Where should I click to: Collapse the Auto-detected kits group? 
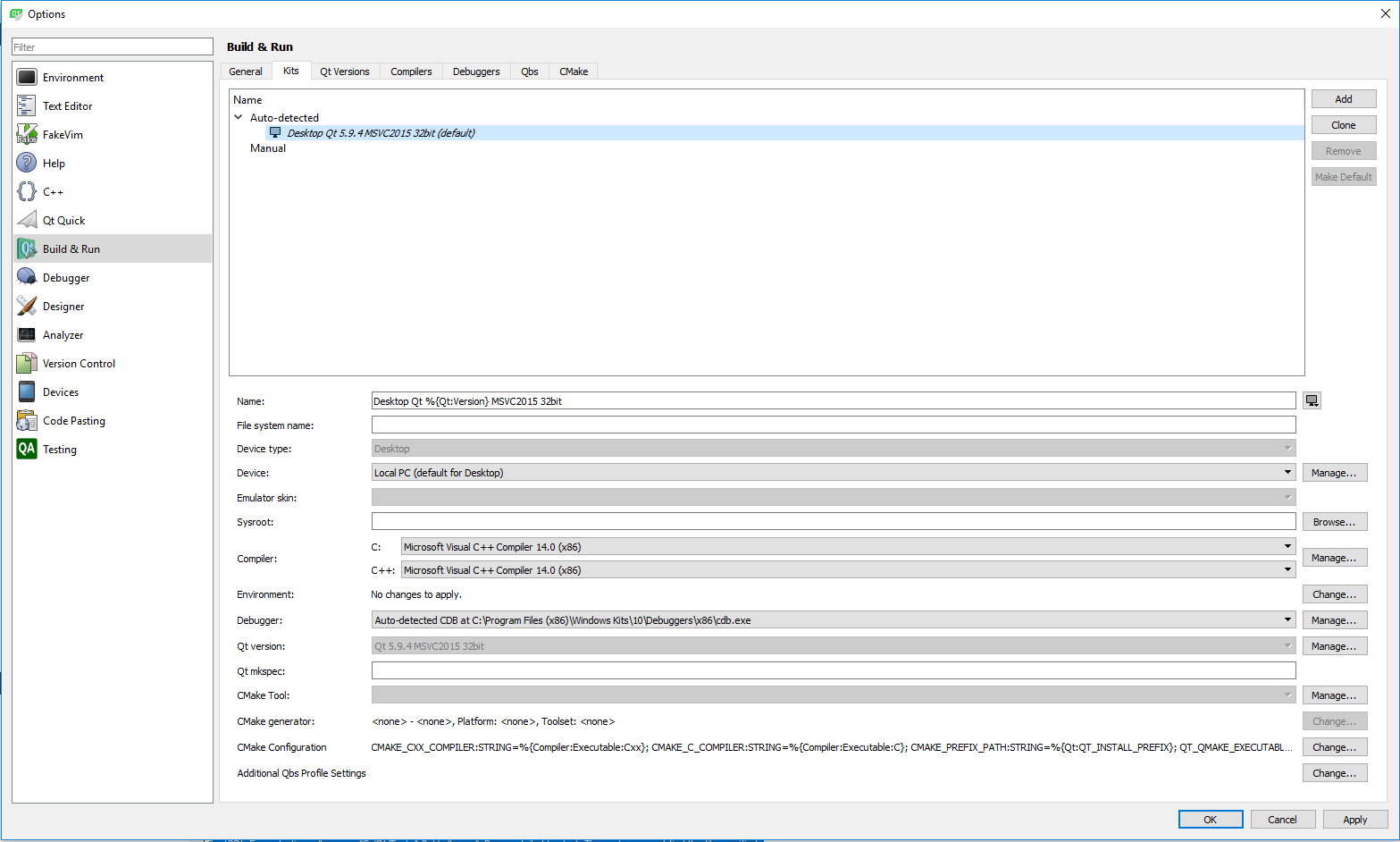pyautogui.click(x=239, y=117)
